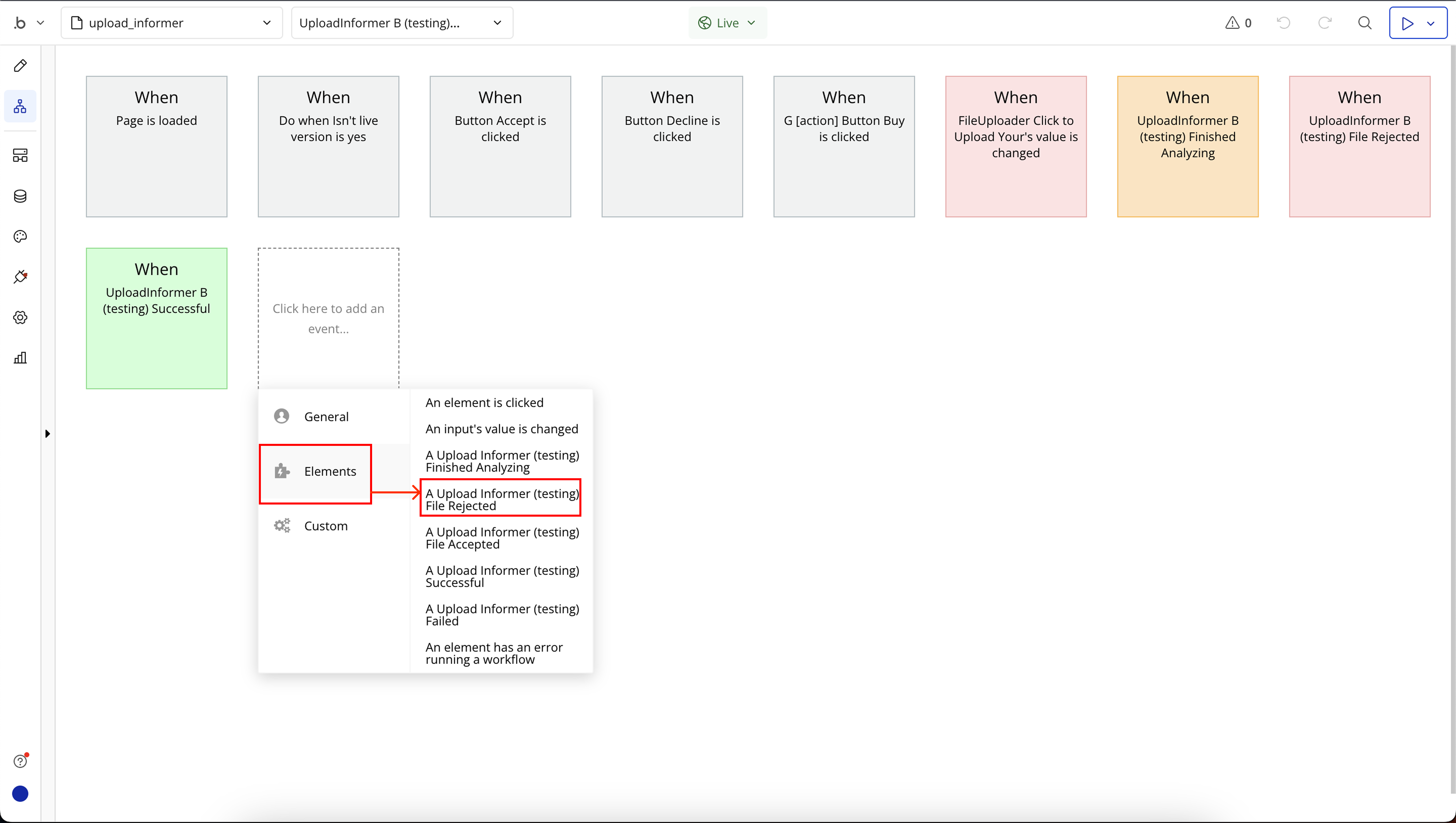Open the Logs bar chart icon
The width and height of the screenshot is (1456, 823).
pyautogui.click(x=20, y=358)
